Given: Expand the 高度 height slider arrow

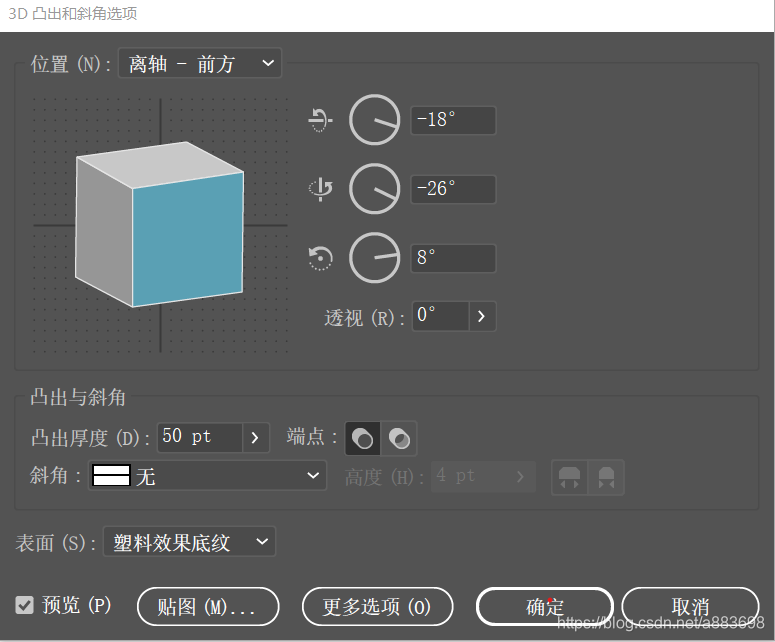Looking at the screenshot, I should 520,476.
